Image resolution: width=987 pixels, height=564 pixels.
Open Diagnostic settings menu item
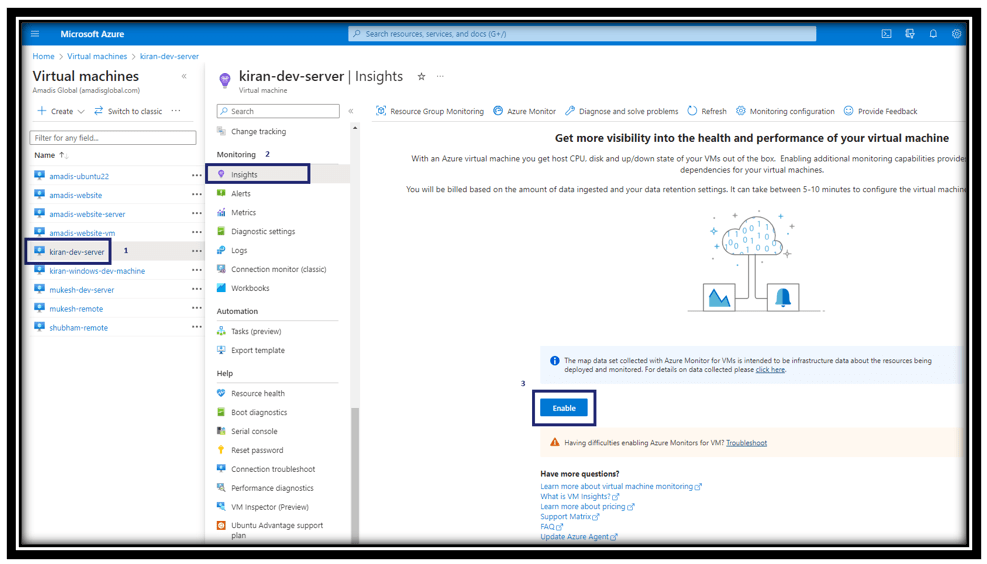[262, 231]
